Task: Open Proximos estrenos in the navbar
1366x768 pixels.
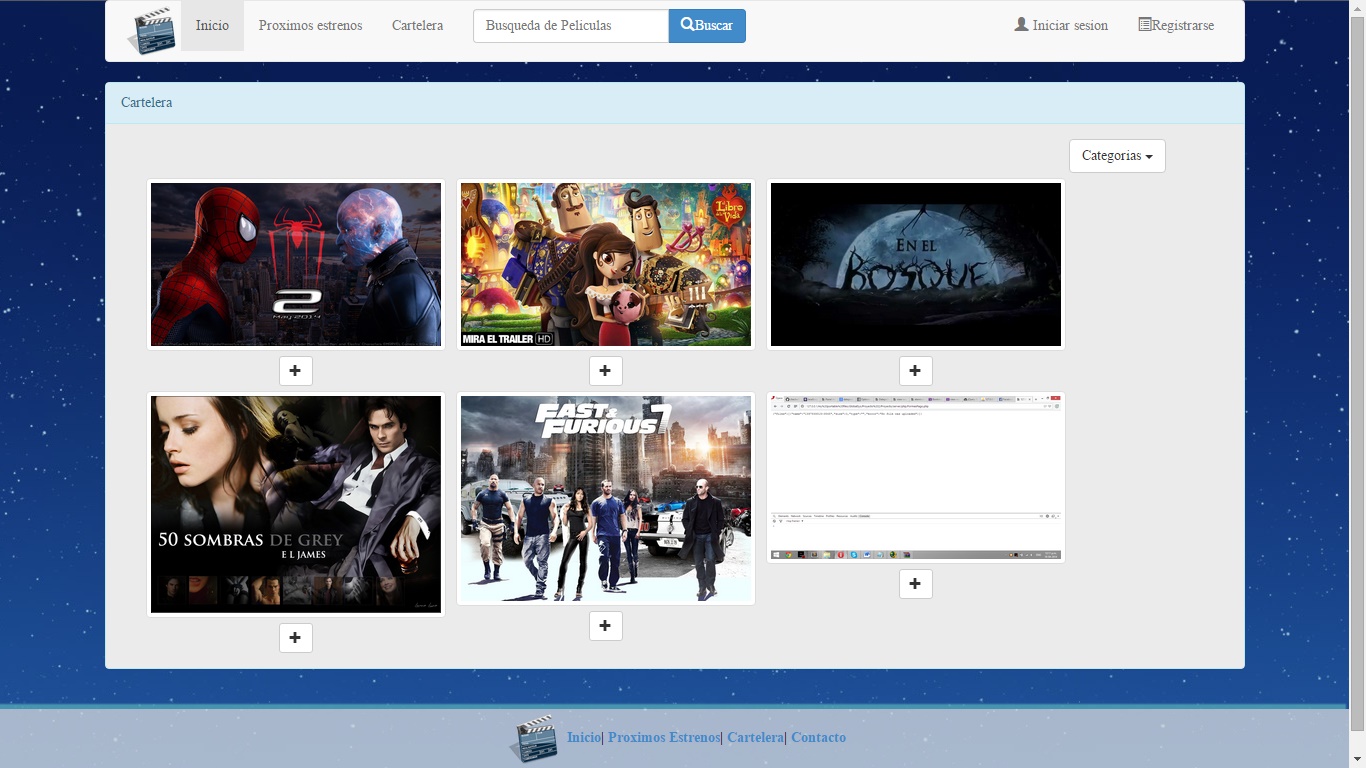Action: [x=310, y=26]
